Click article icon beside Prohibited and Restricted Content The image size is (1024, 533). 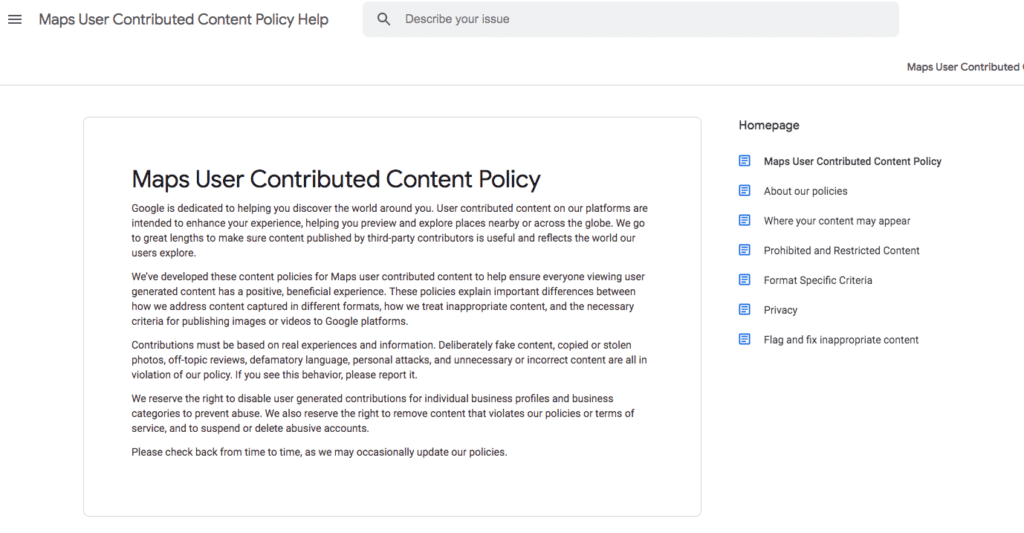pos(744,250)
